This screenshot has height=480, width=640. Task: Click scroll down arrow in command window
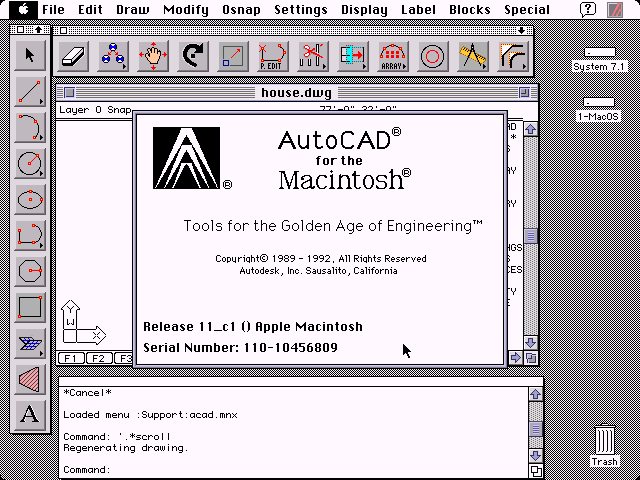pyautogui.click(x=536, y=456)
